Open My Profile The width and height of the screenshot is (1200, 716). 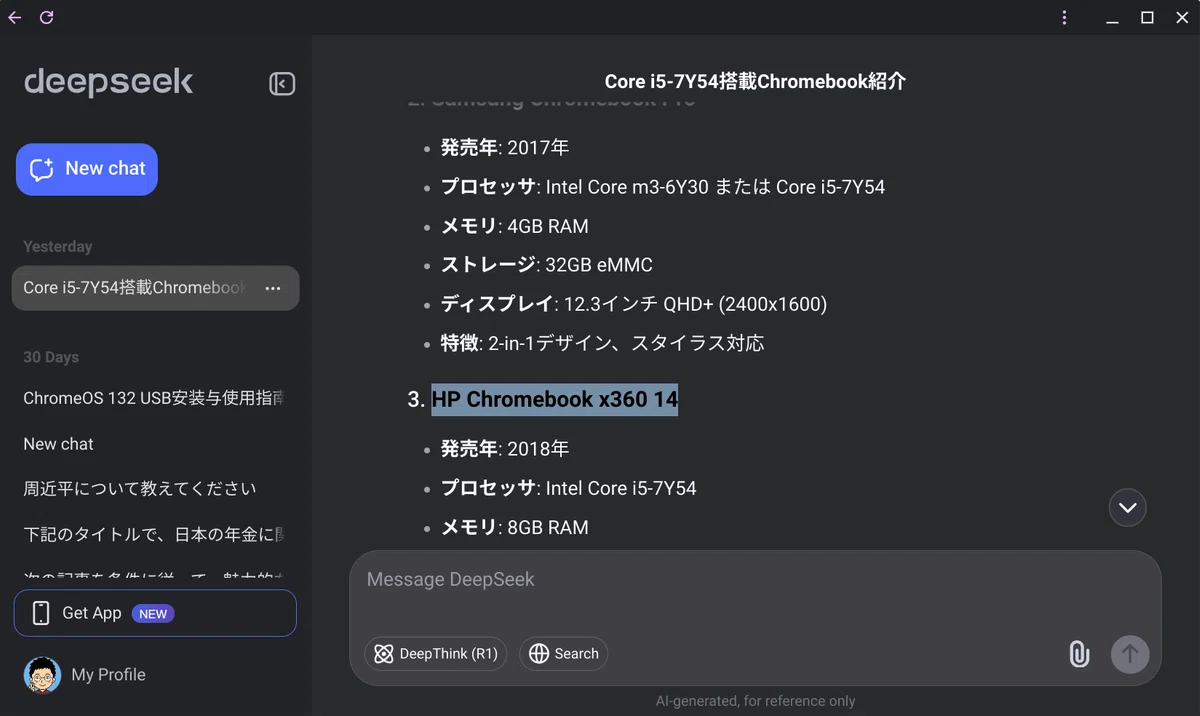point(108,675)
